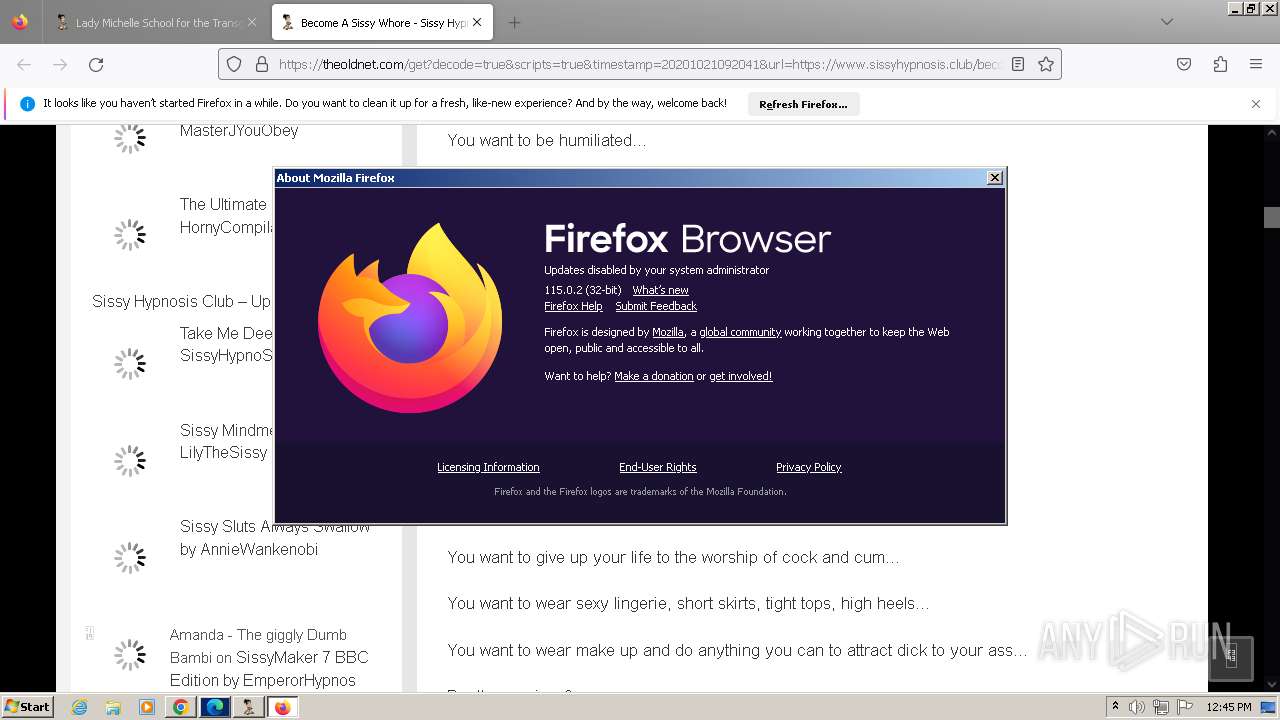
Task: Close the About Mozilla Firefox dialog
Action: 995,177
